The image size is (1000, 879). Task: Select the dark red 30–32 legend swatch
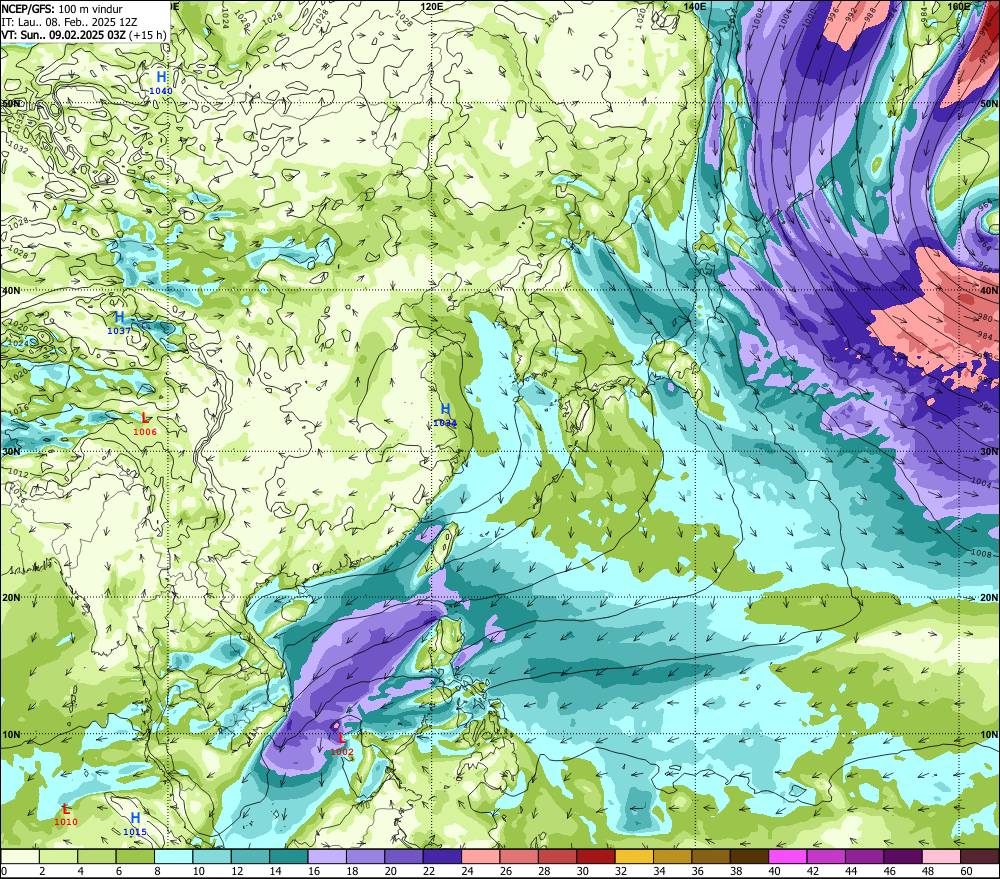pyautogui.click(x=596, y=857)
